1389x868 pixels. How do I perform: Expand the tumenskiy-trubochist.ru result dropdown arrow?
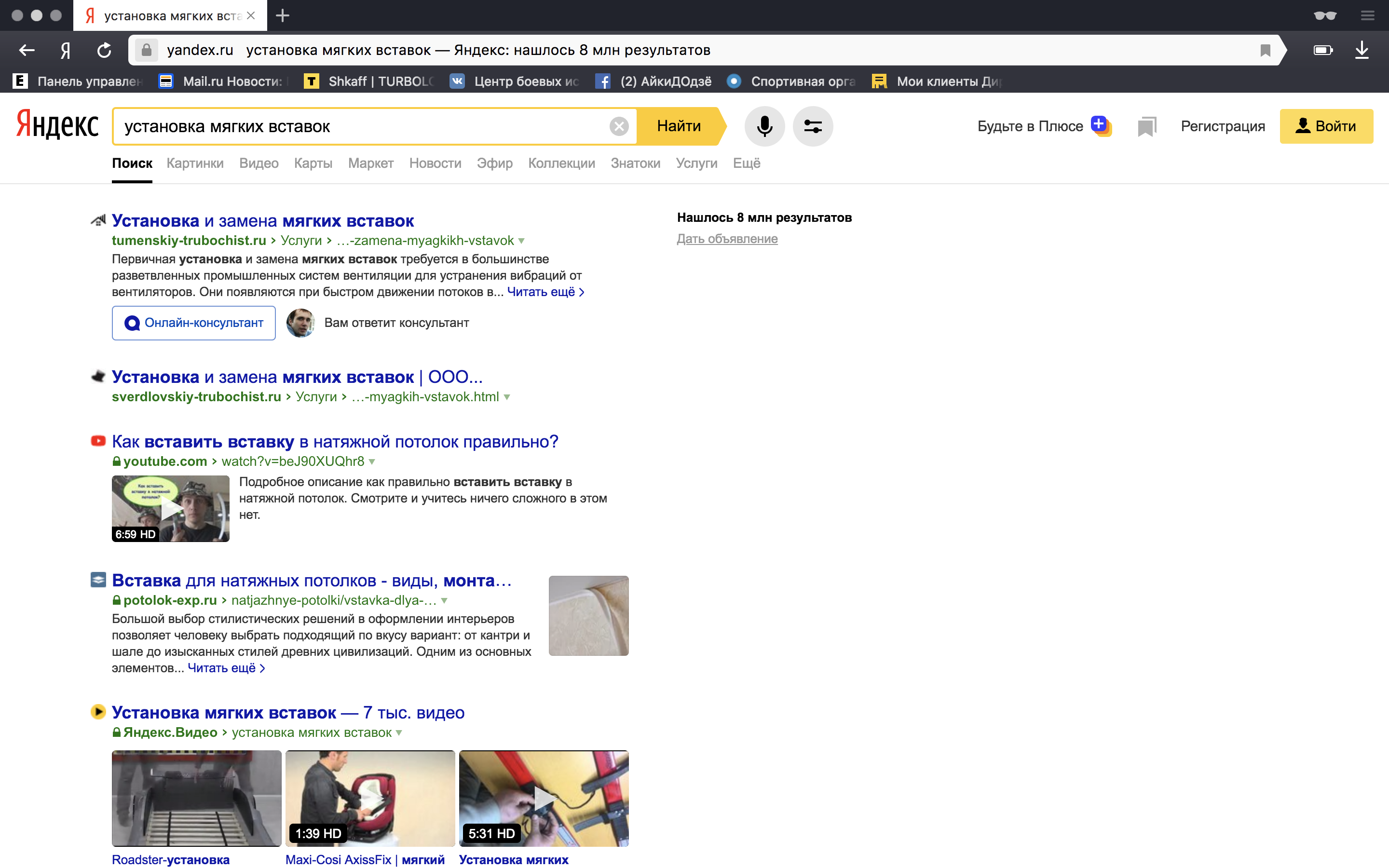pyautogui.click(x=521, y=241)
